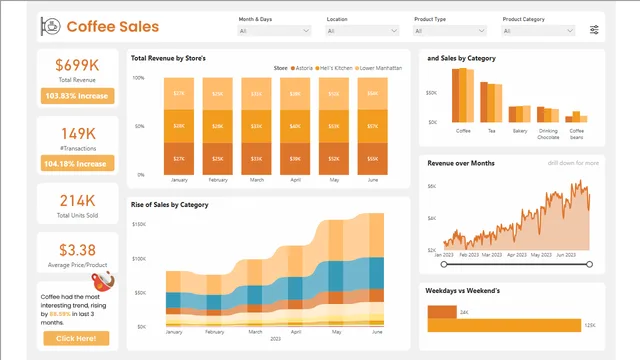Open the Month & Days dropdown
640x360 pixels.
[x=274, y=31]
